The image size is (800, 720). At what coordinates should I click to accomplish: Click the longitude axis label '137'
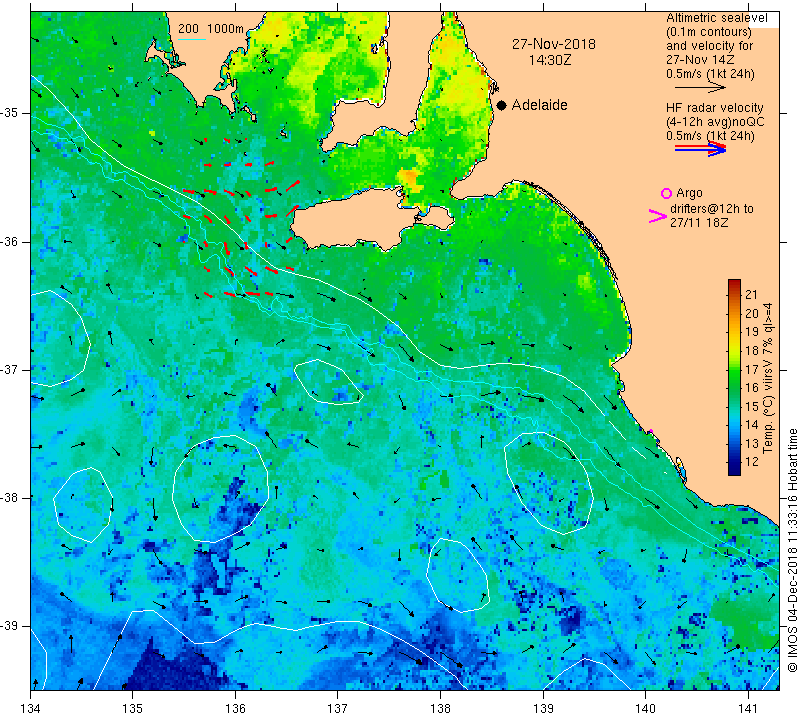pos(337,709)
